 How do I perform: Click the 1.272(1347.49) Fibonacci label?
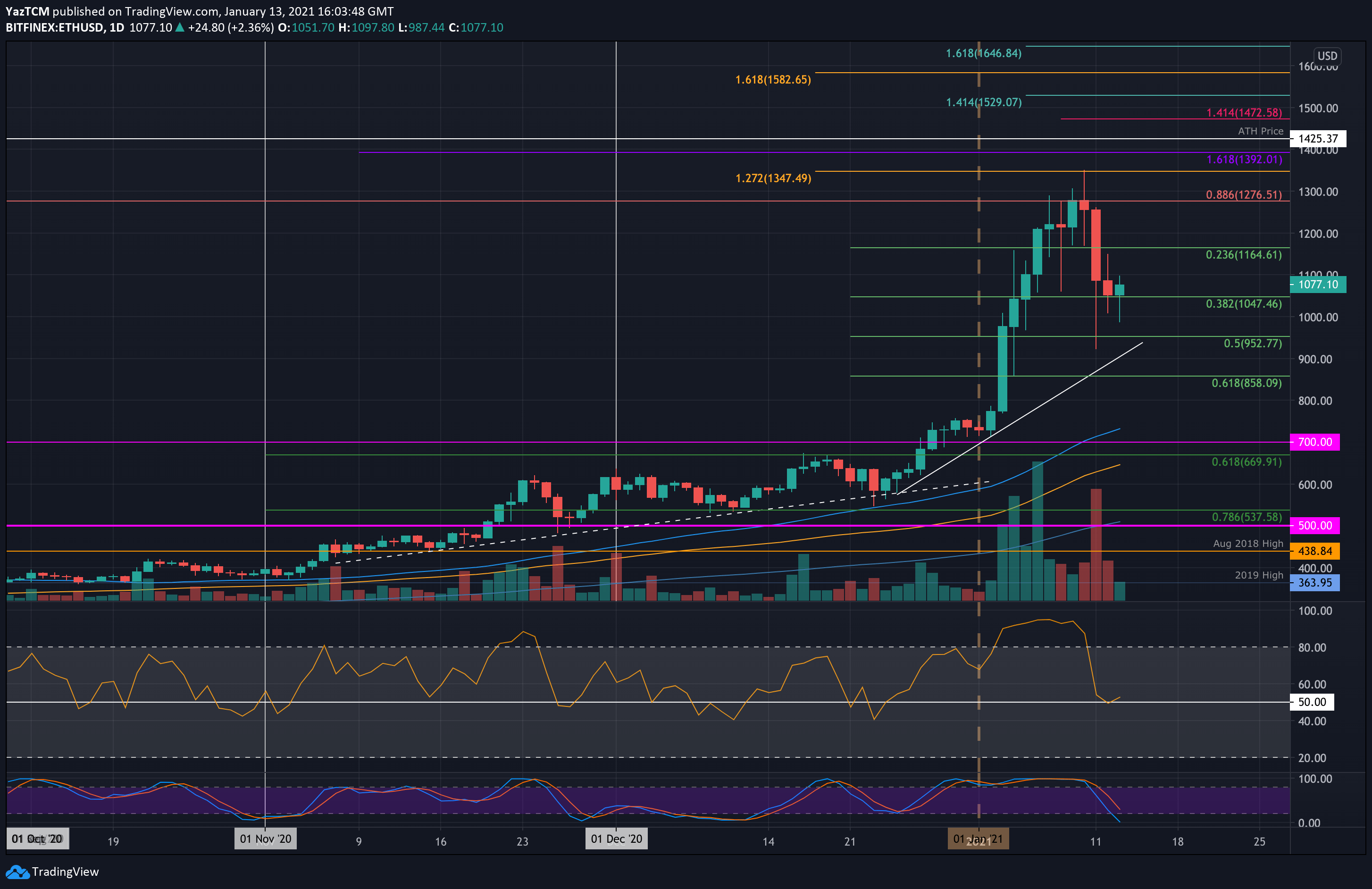tap(773, 178)
